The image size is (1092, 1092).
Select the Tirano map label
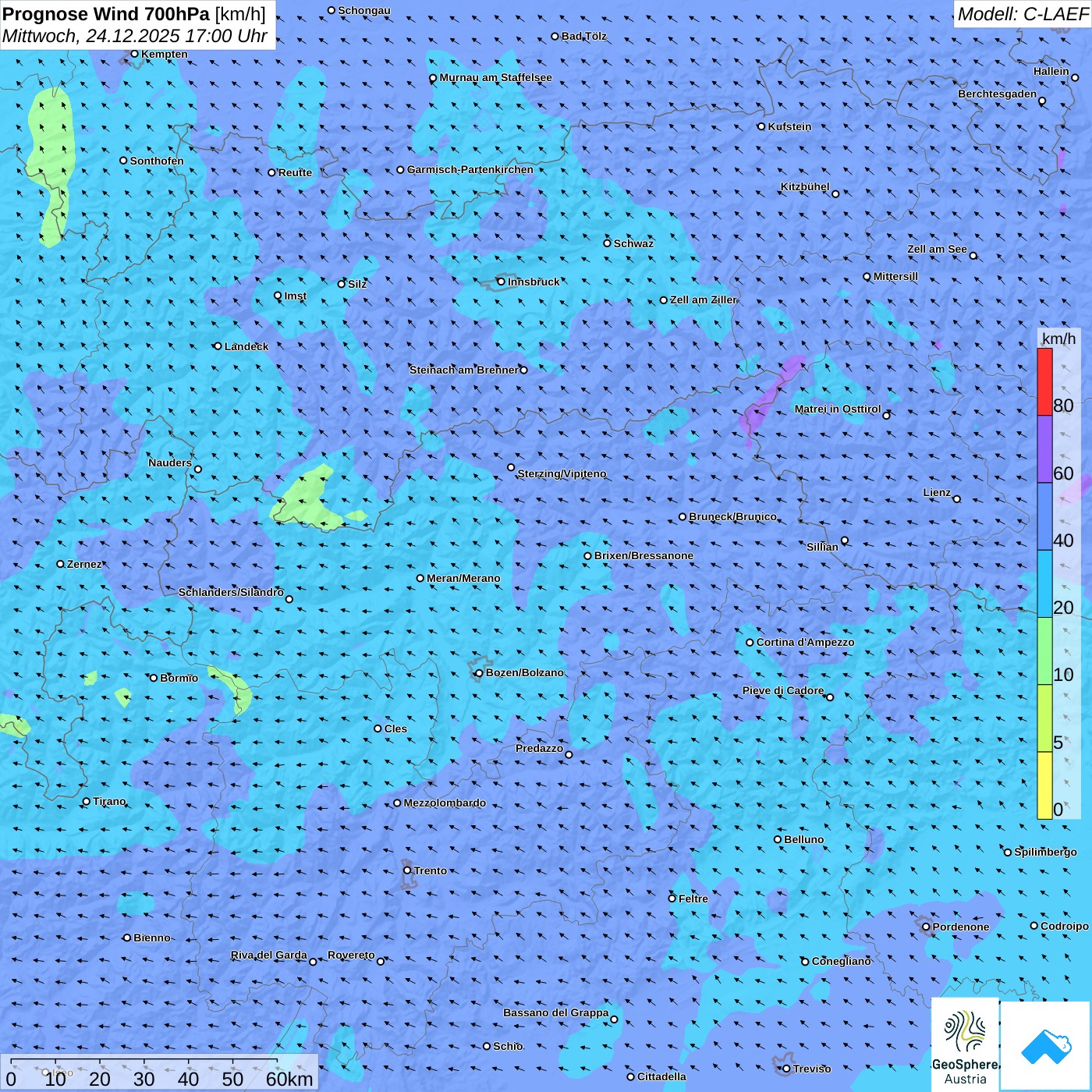tap(109, 801)
